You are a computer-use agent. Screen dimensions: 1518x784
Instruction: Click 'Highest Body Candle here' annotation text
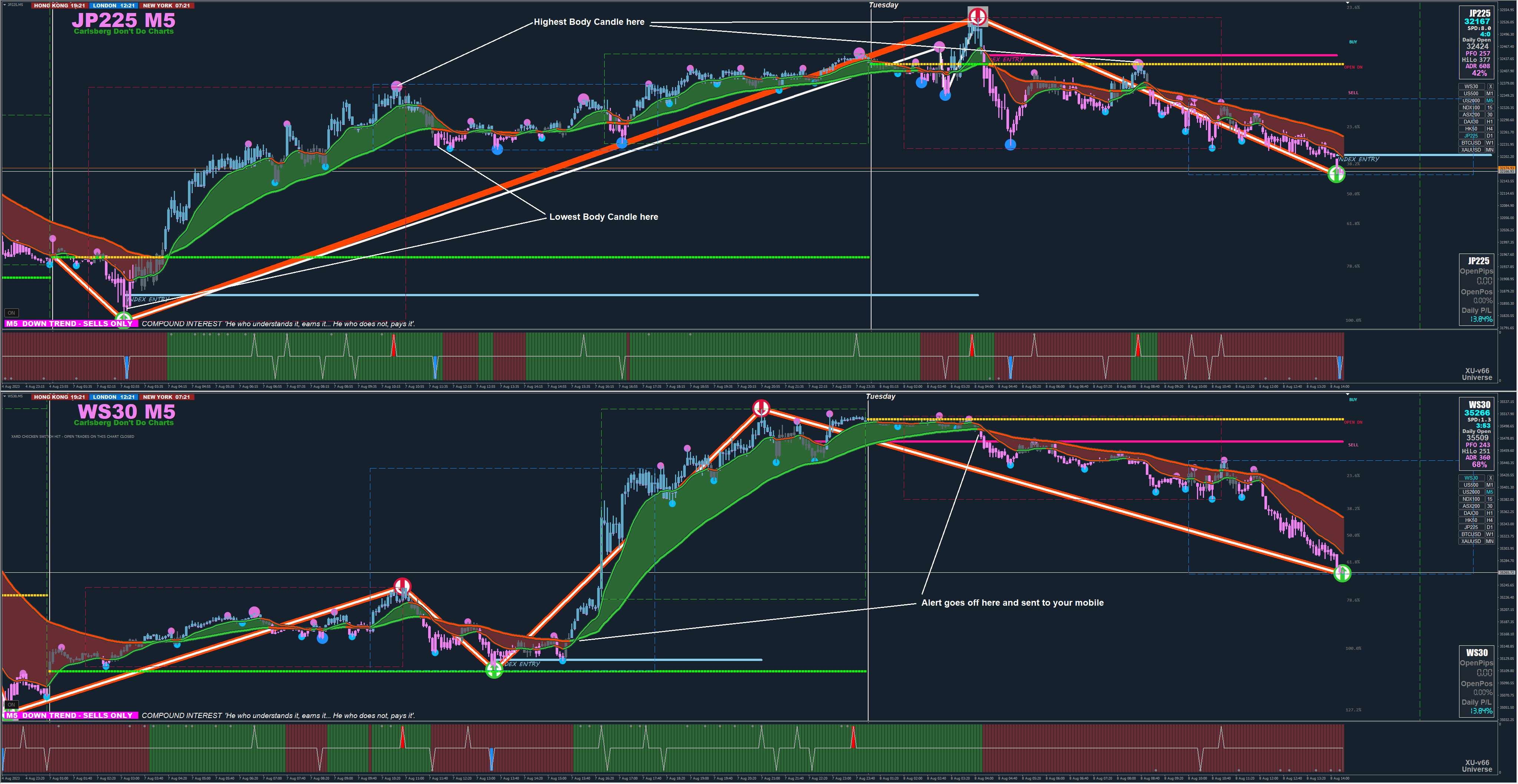[x=589, y=22]
